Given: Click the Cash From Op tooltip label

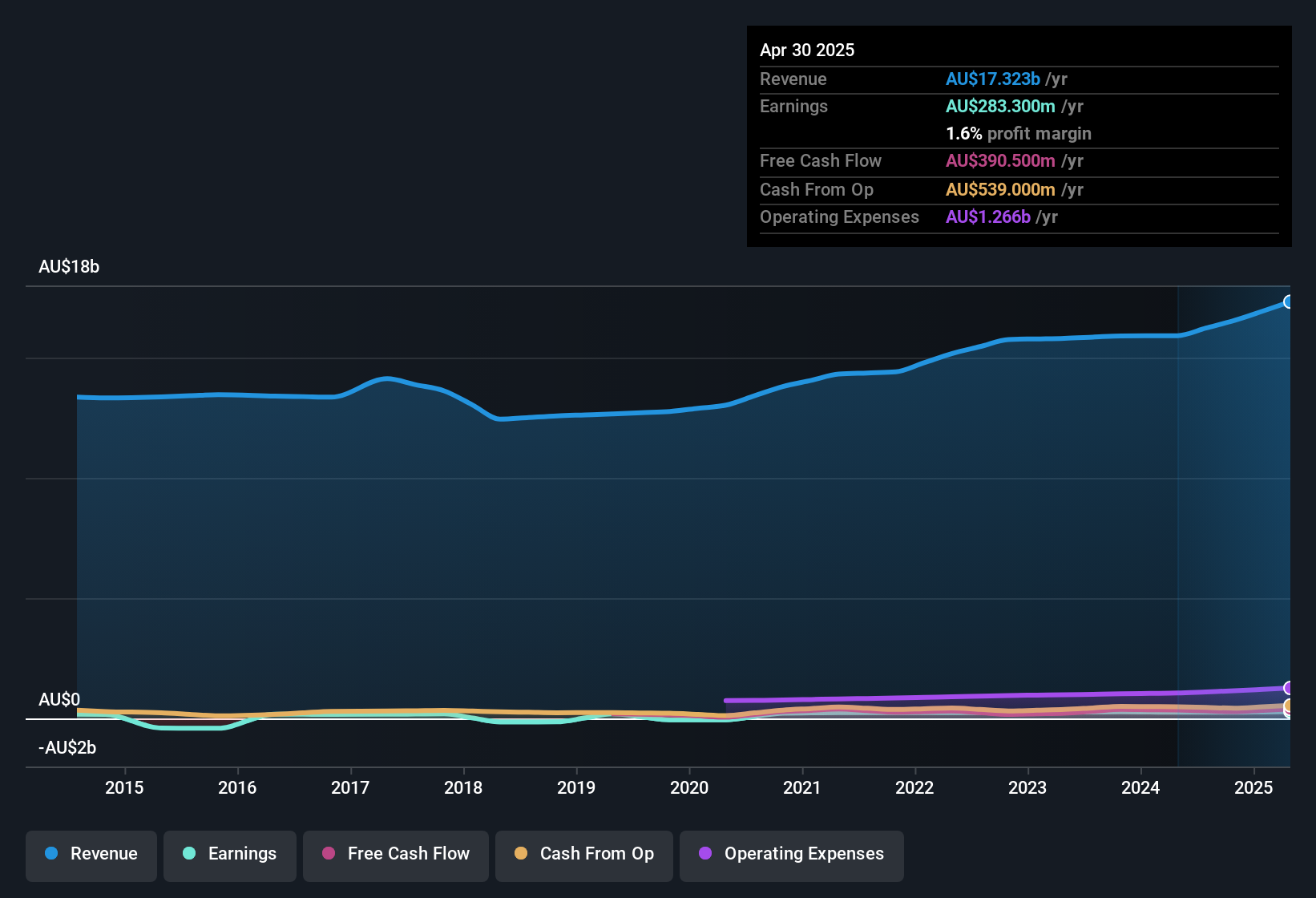Looking at the screenshot, I should pos(817,189).
